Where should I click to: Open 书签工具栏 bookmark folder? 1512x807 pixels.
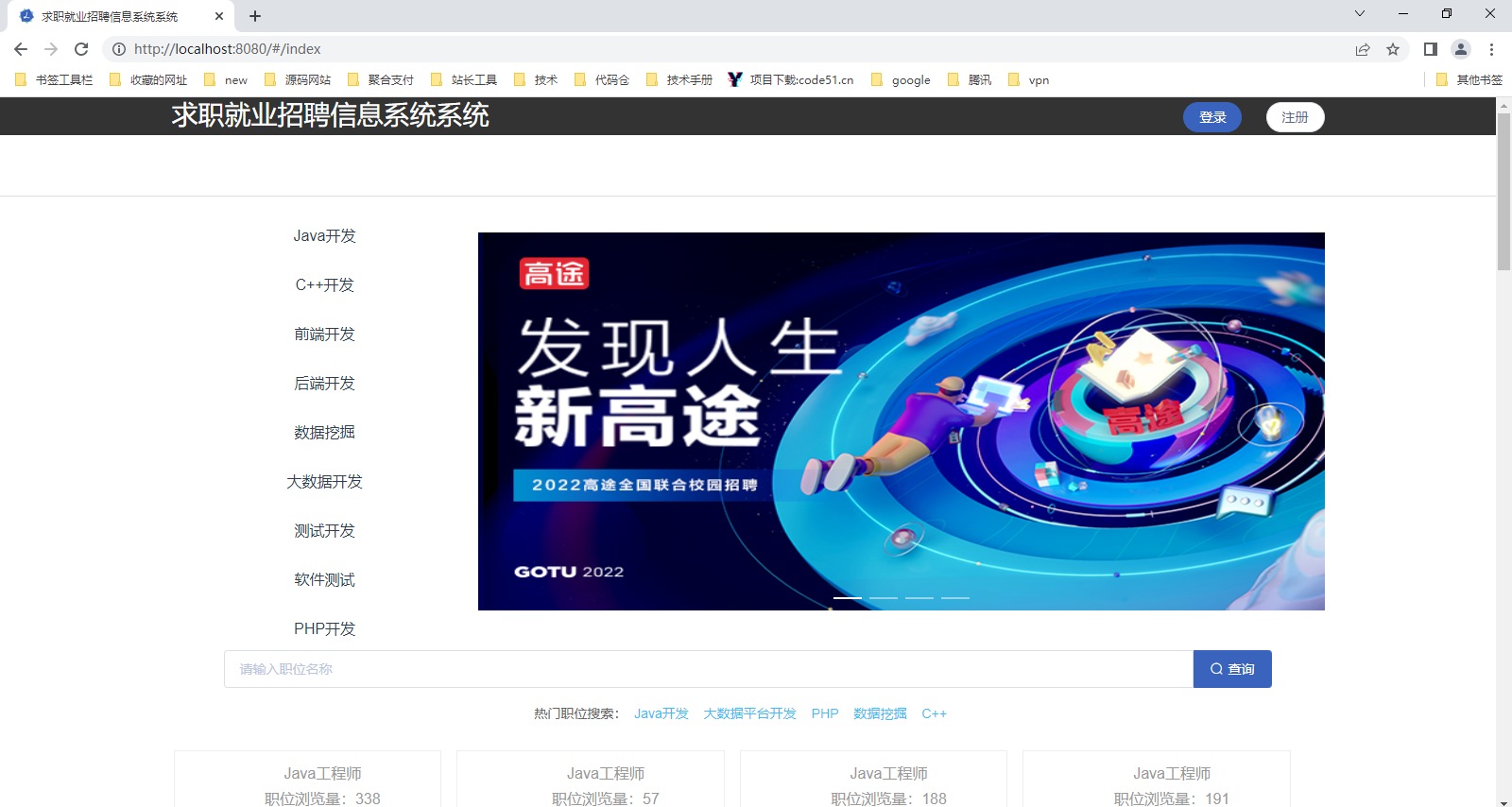click(54, 80)
